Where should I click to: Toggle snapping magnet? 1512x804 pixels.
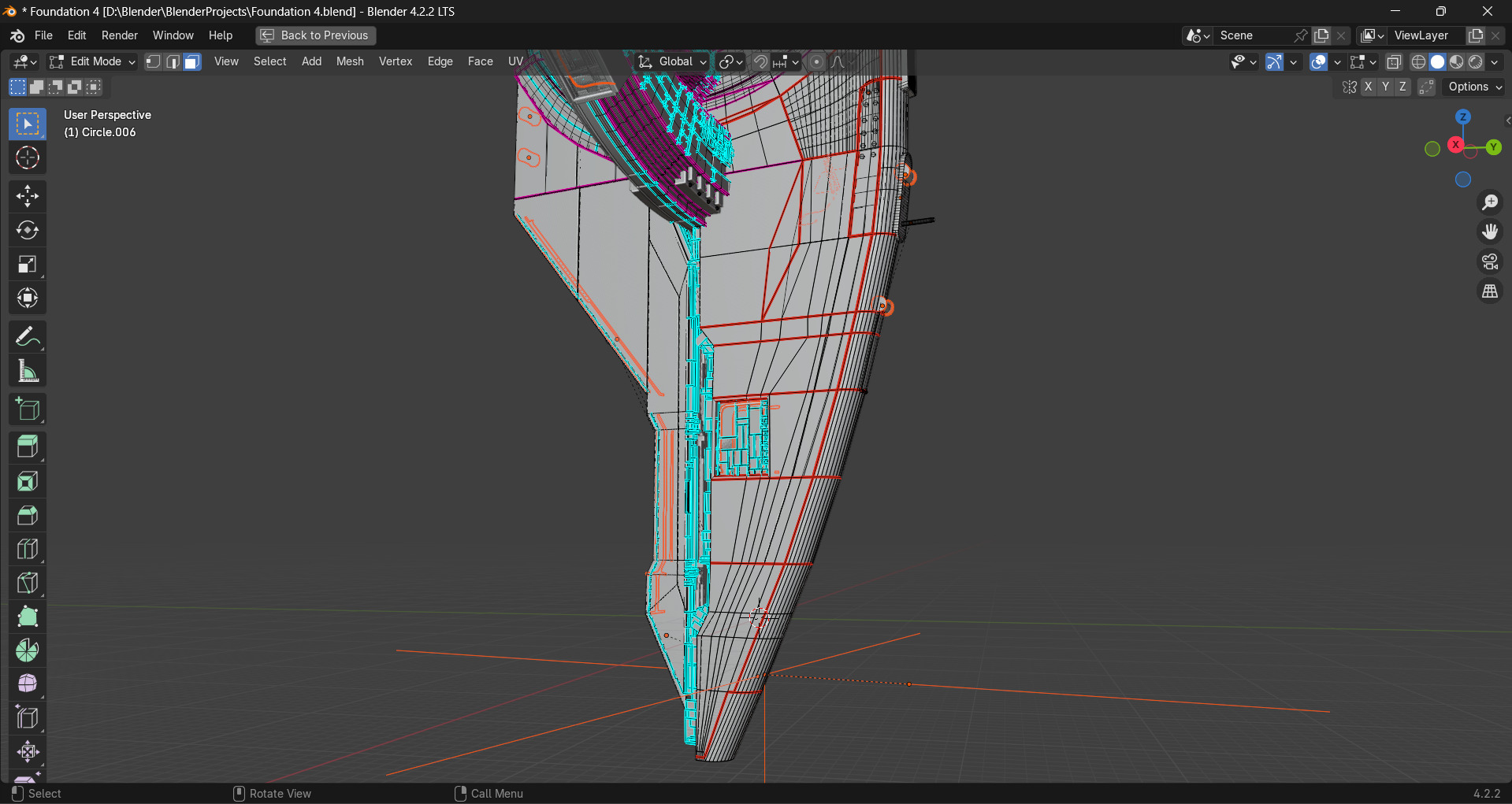[x=760, y=62]
